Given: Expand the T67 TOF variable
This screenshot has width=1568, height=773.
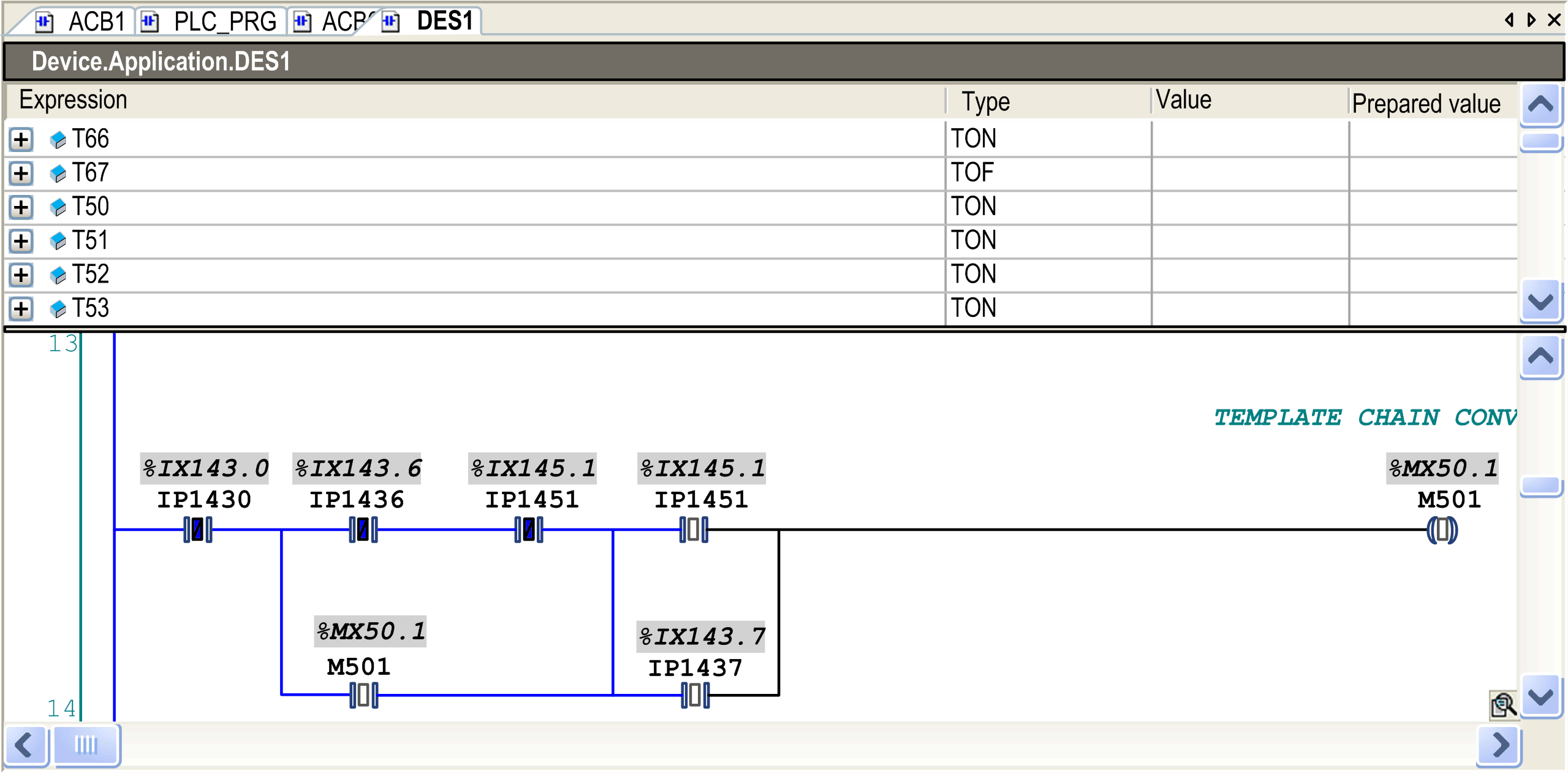Looking at the screenshot, I should 20,173.
